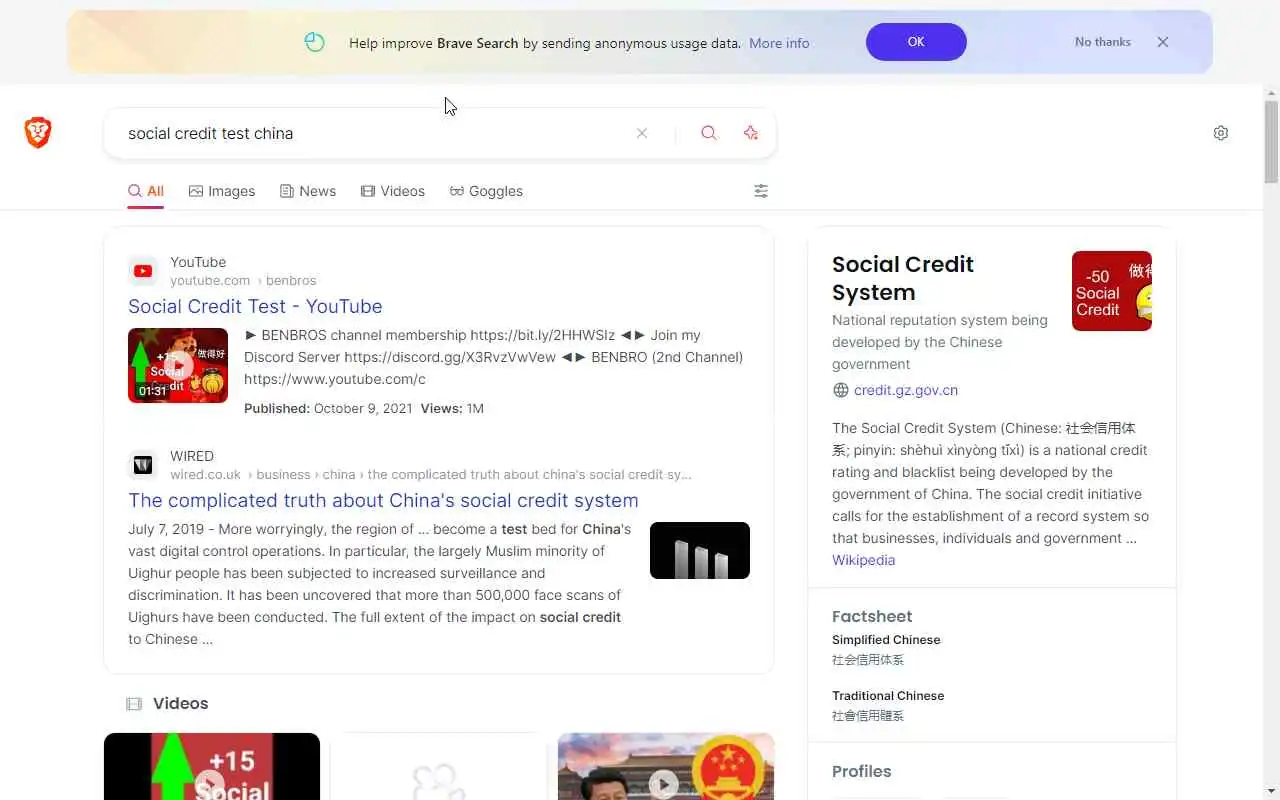Click the YouTube favicon in first result
This screenshot has width=1280, height=800.
(x=143, y=271)
